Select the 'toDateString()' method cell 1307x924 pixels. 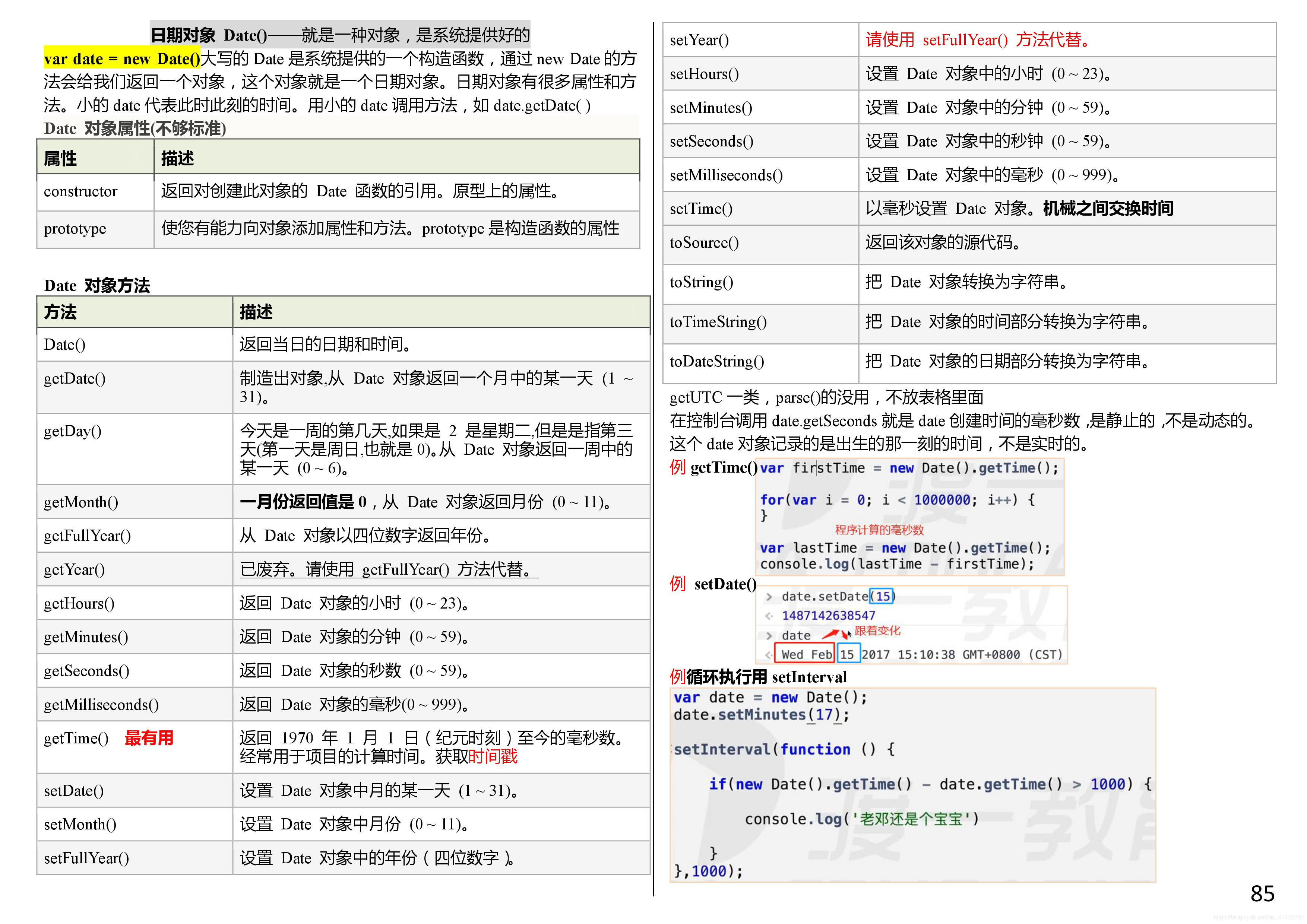pos(761,363)
